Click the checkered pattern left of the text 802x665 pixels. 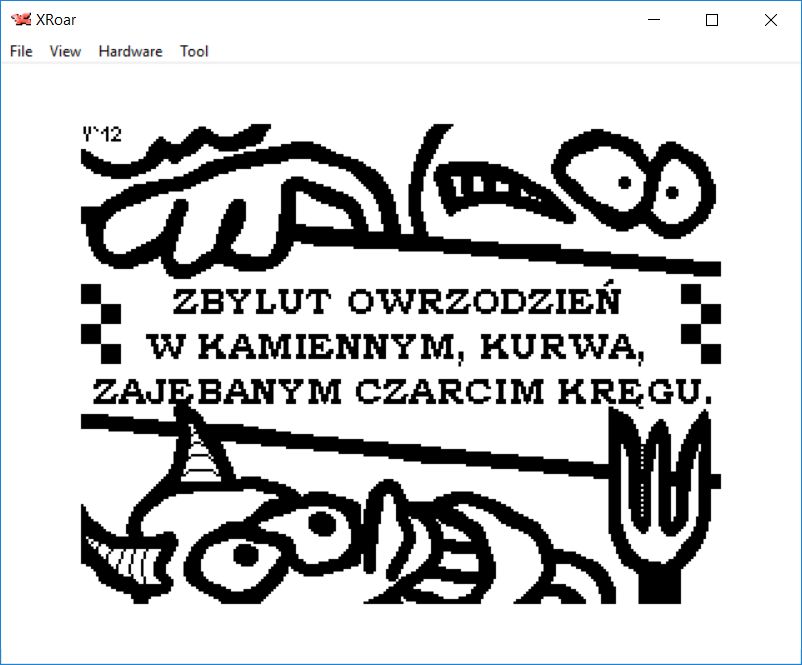(x=100, y=323)
